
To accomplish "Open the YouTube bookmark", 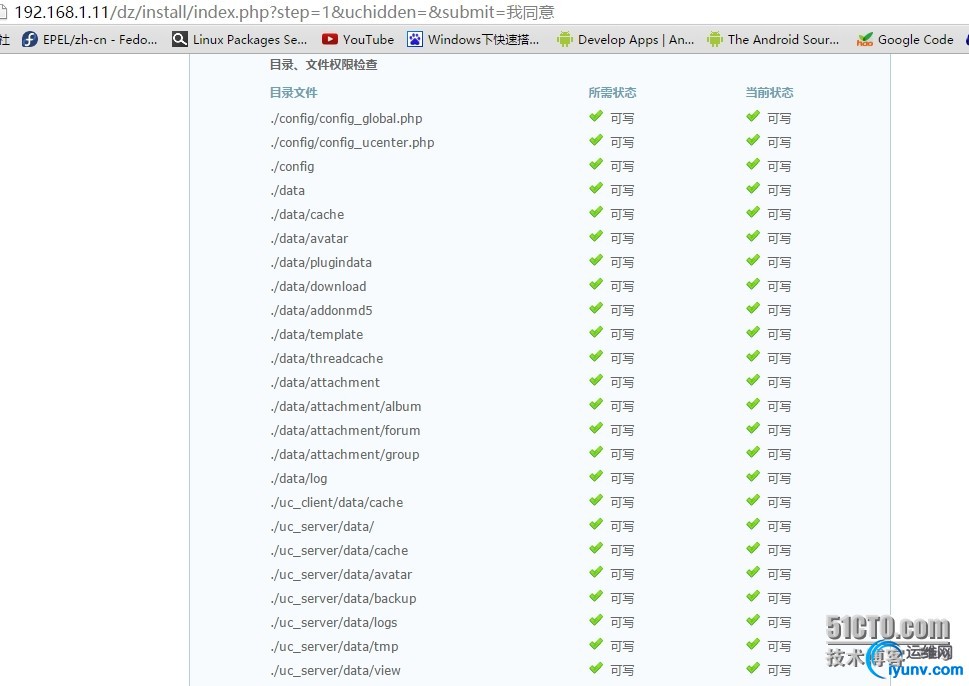I will (358, 40).
